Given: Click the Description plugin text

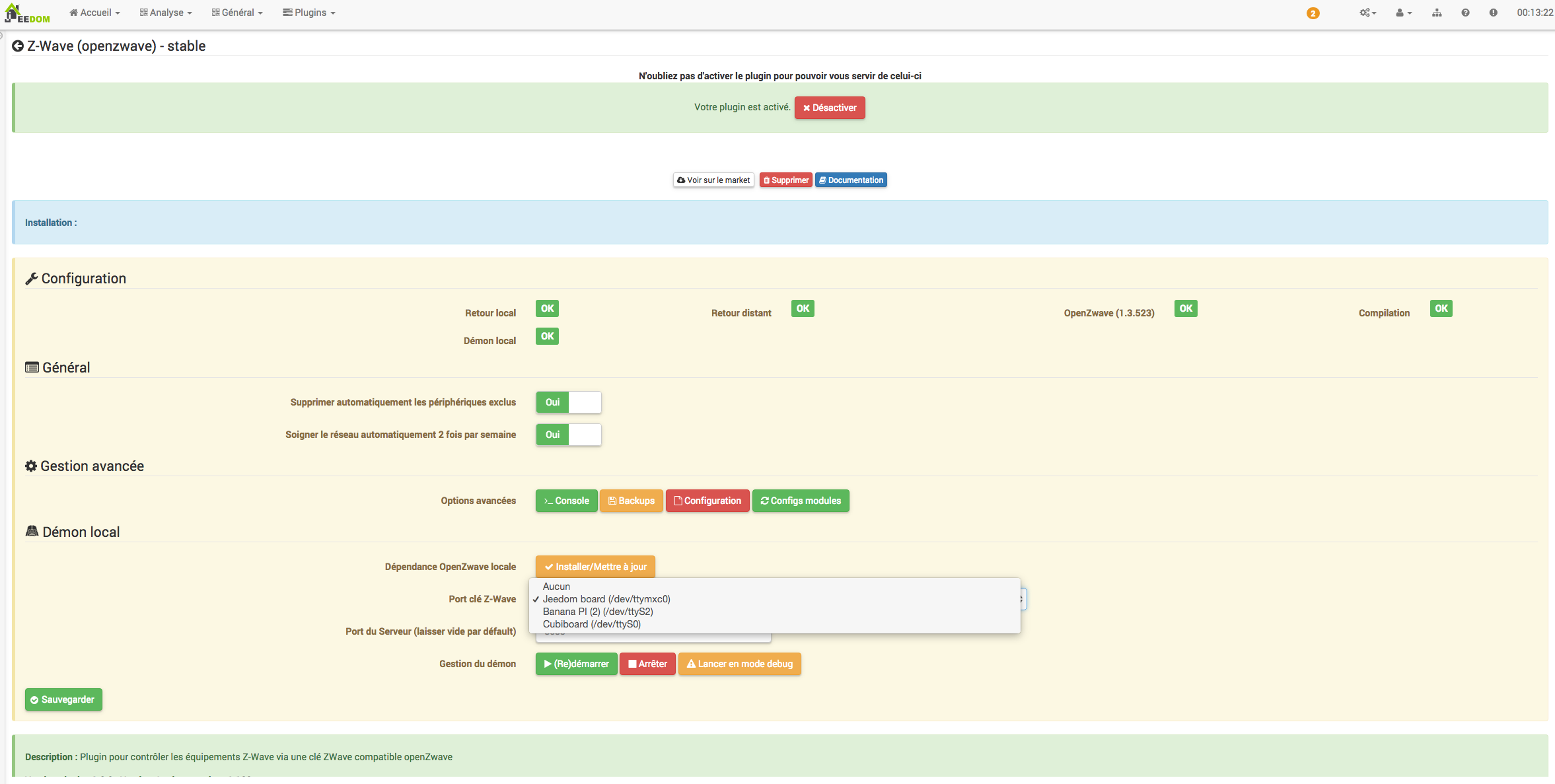Looking at the screenshot, I should click(238, 757).
